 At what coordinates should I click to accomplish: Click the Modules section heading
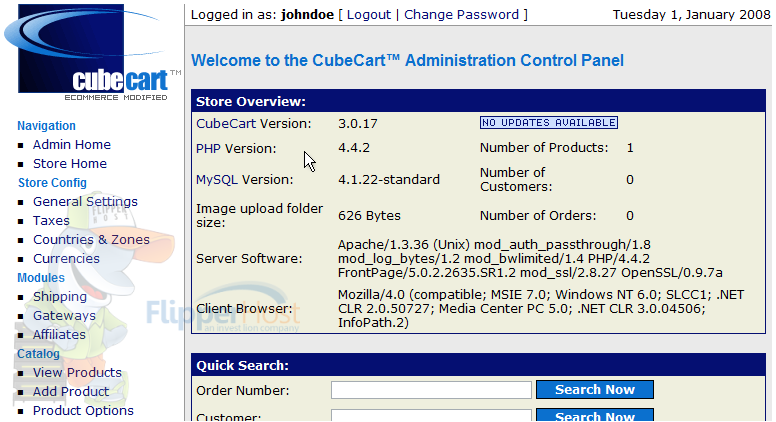point(41,278)
